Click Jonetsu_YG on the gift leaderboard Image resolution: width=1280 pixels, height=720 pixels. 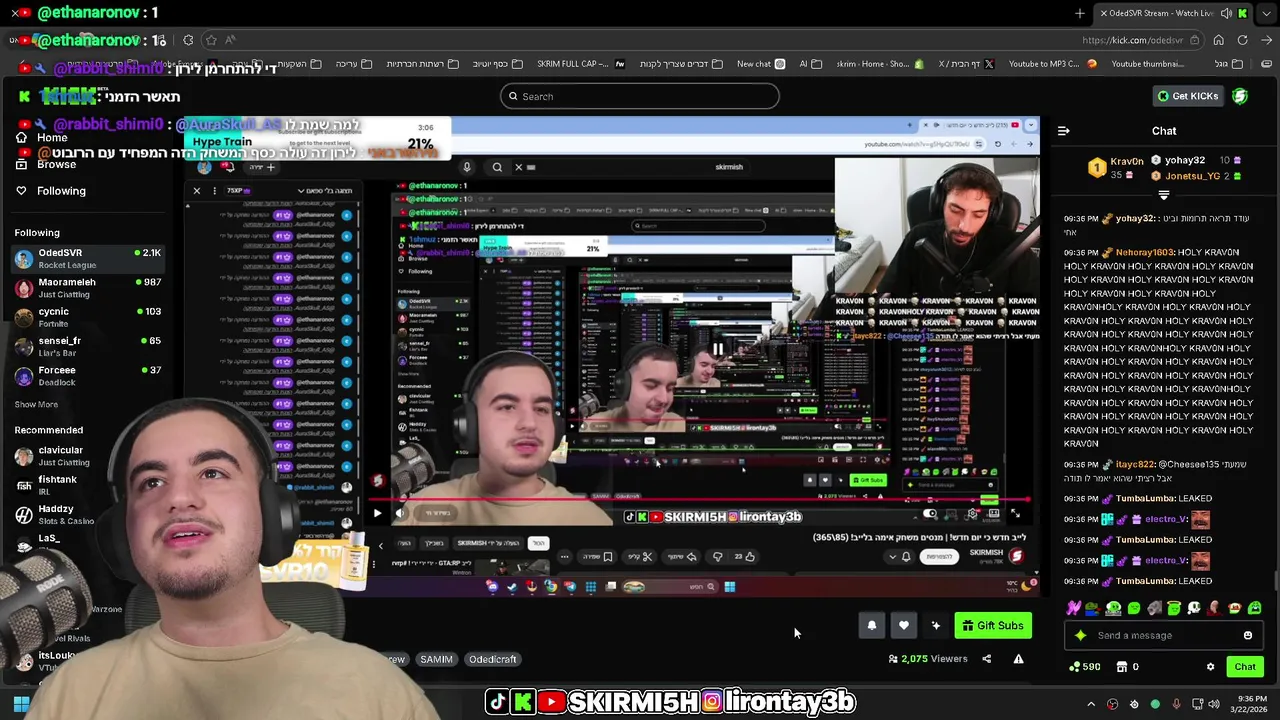[1192, 176]
